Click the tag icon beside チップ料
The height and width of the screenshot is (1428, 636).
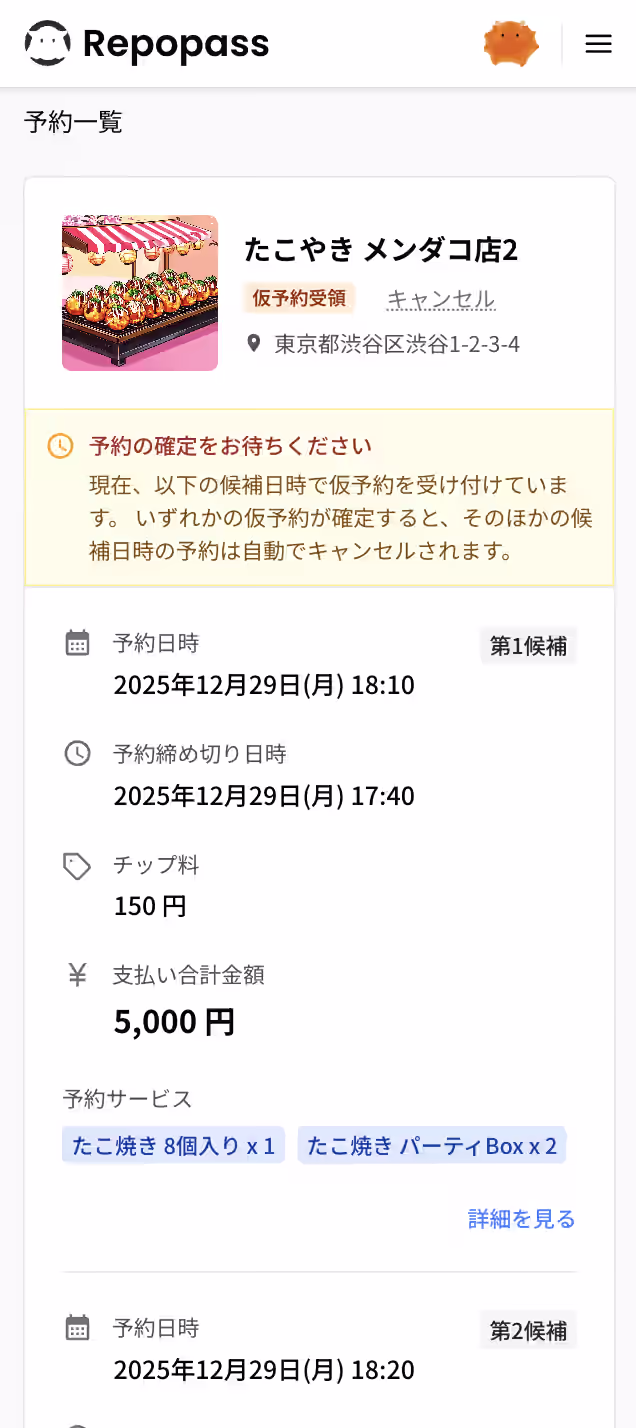(x=77, y=866)
